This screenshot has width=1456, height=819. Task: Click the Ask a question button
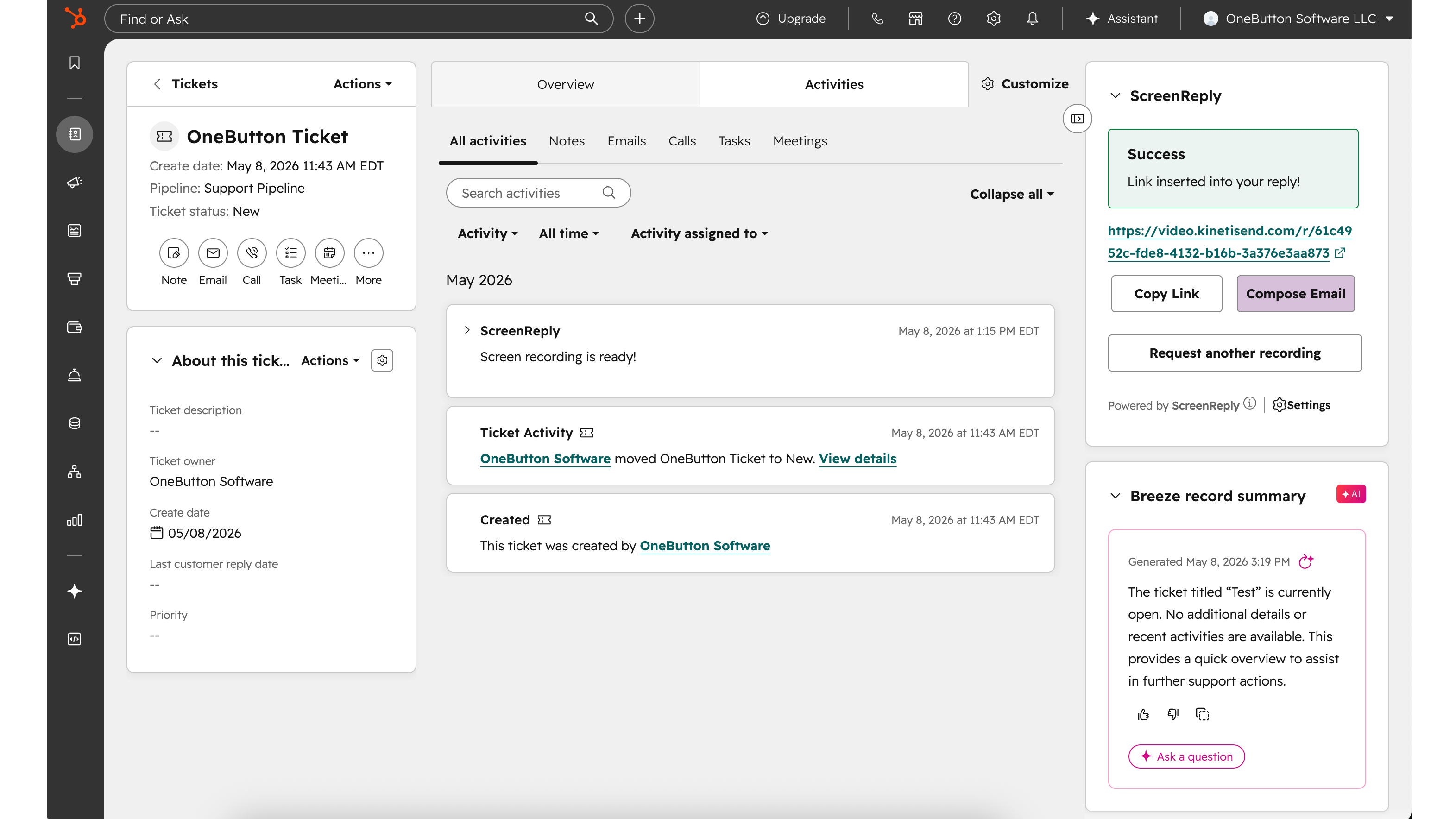click(1186, 756)
